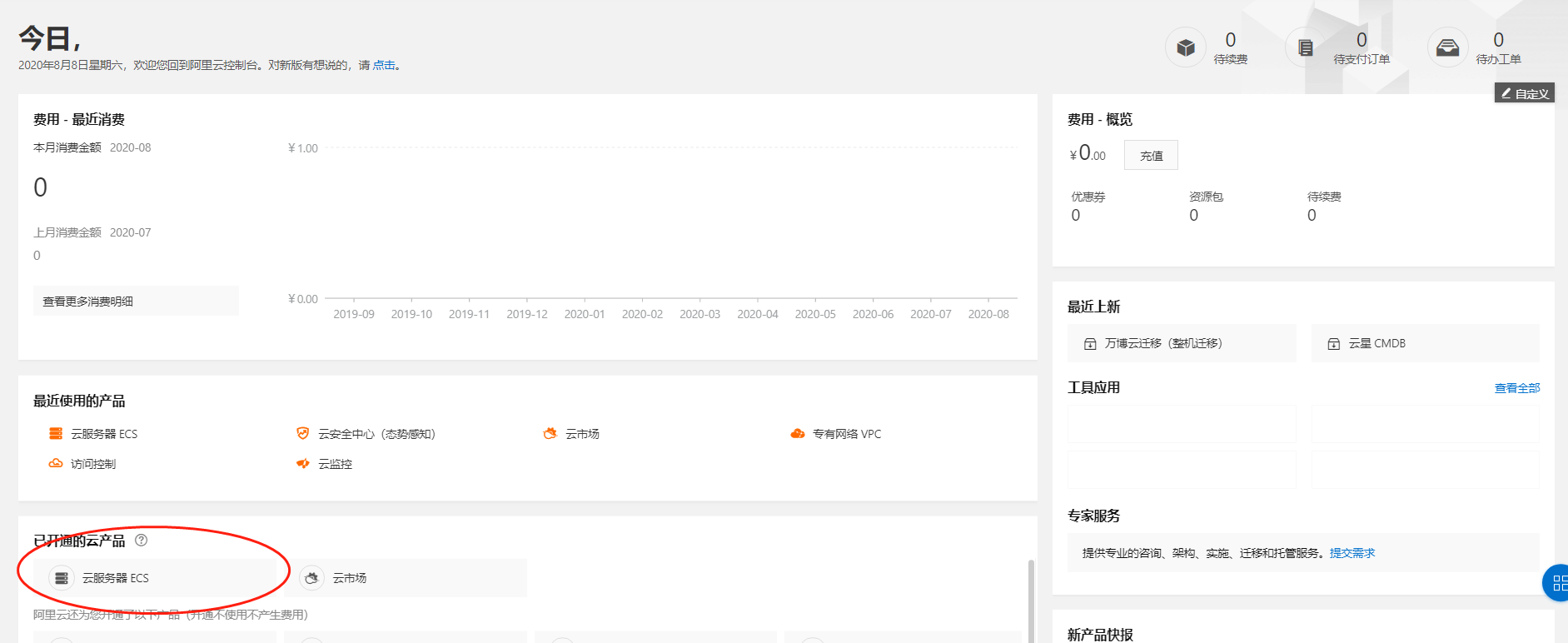Click 云市场 icon in 已开通的云产品
This screenshot has height=643, width=1568.
(x=311, y=577)
